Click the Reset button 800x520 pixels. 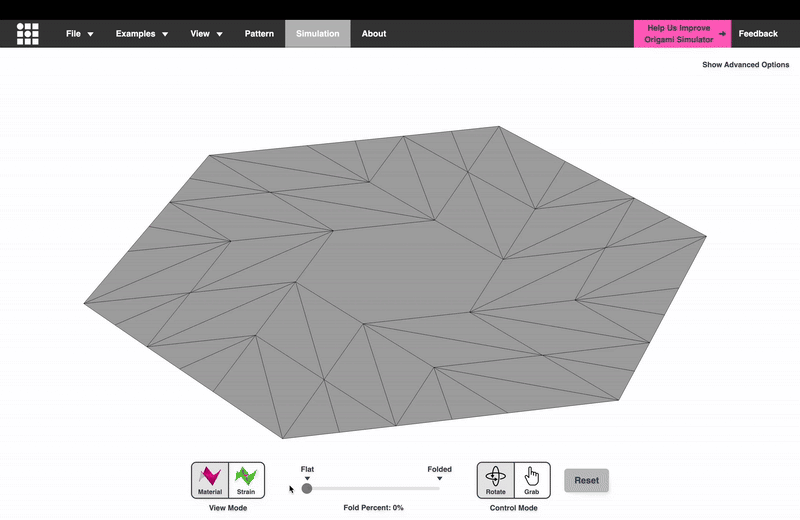pos(586,480)
